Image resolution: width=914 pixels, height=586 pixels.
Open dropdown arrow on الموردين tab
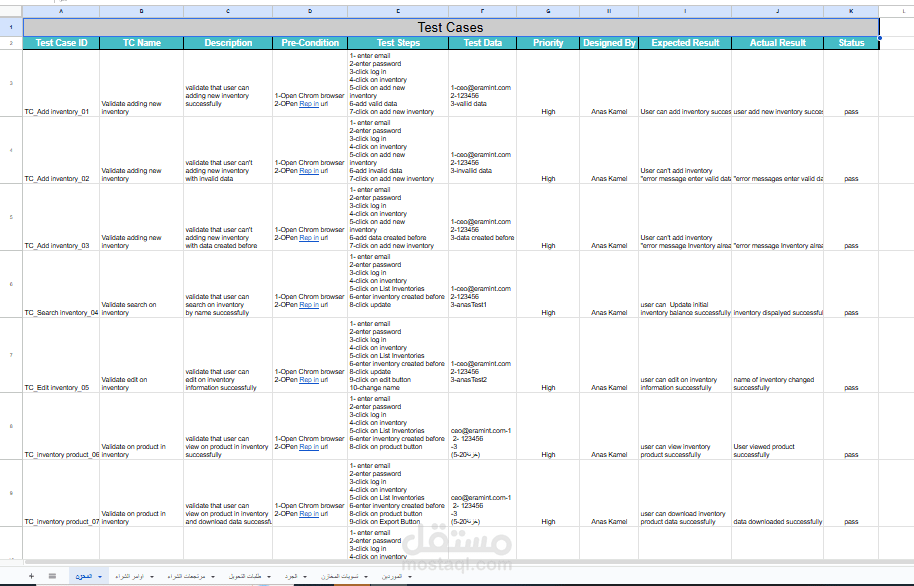[x=410, y=577]
